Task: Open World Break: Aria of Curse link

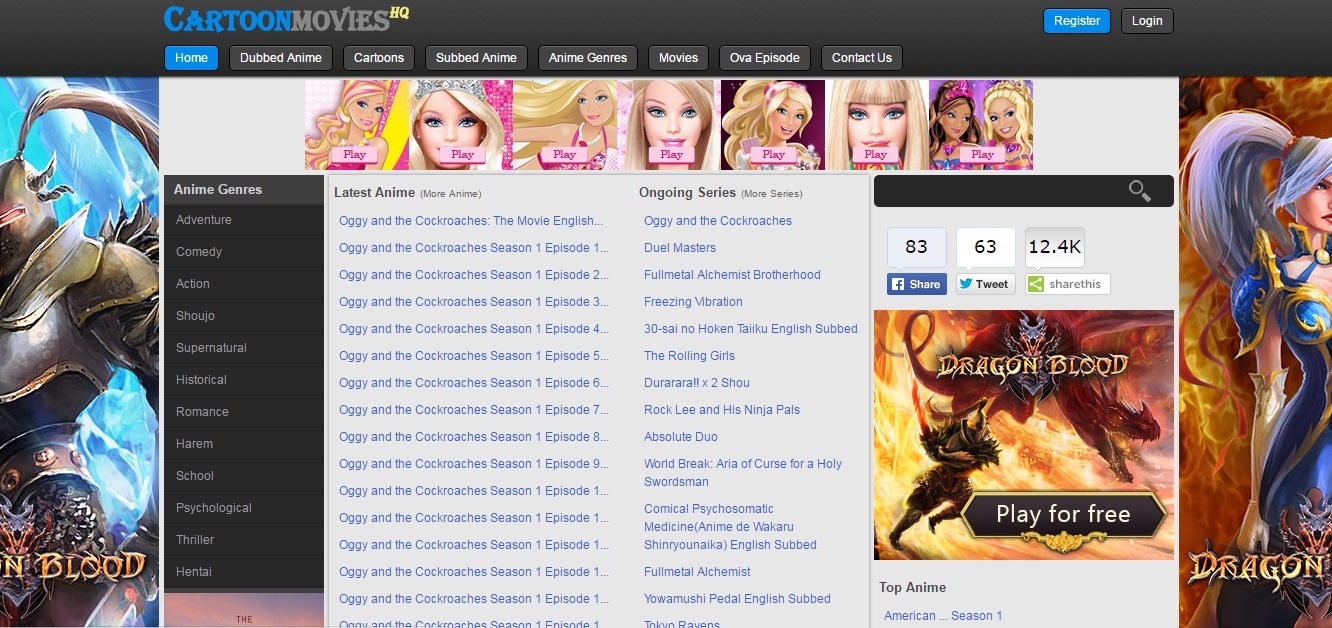Action: click(x=743, y=473)
